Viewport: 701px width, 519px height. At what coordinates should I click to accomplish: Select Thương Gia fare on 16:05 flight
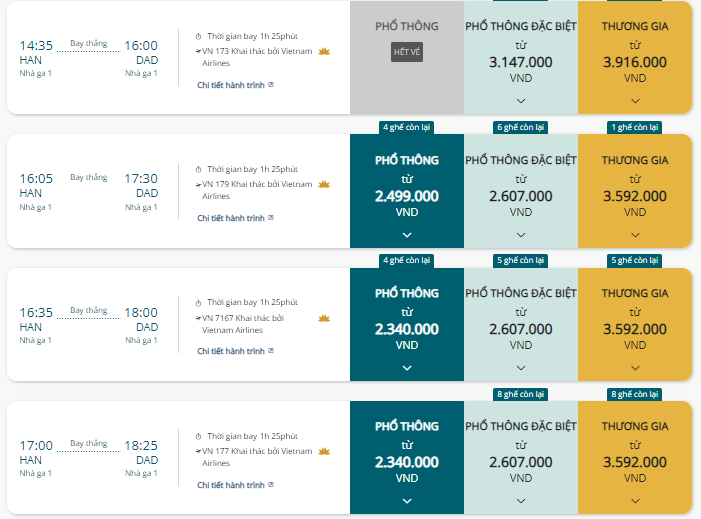point(635,191)
